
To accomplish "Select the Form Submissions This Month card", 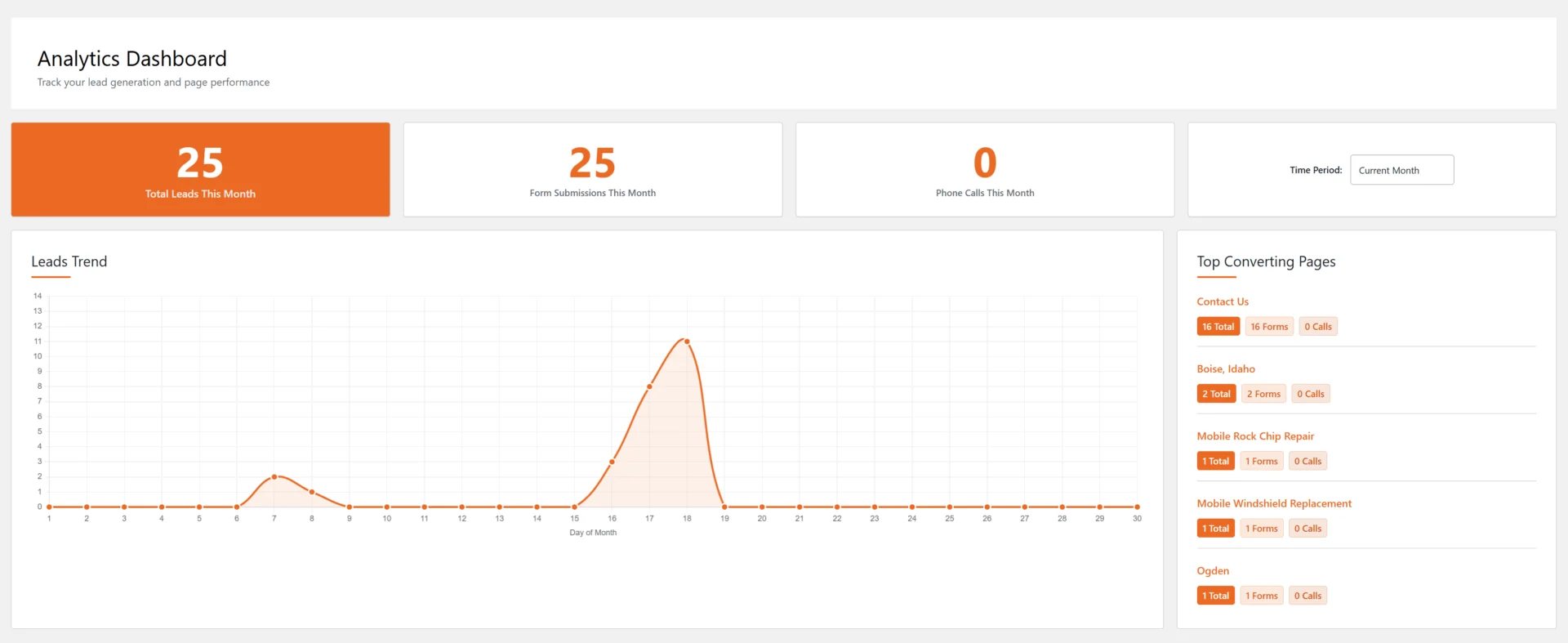I will 592,170.
